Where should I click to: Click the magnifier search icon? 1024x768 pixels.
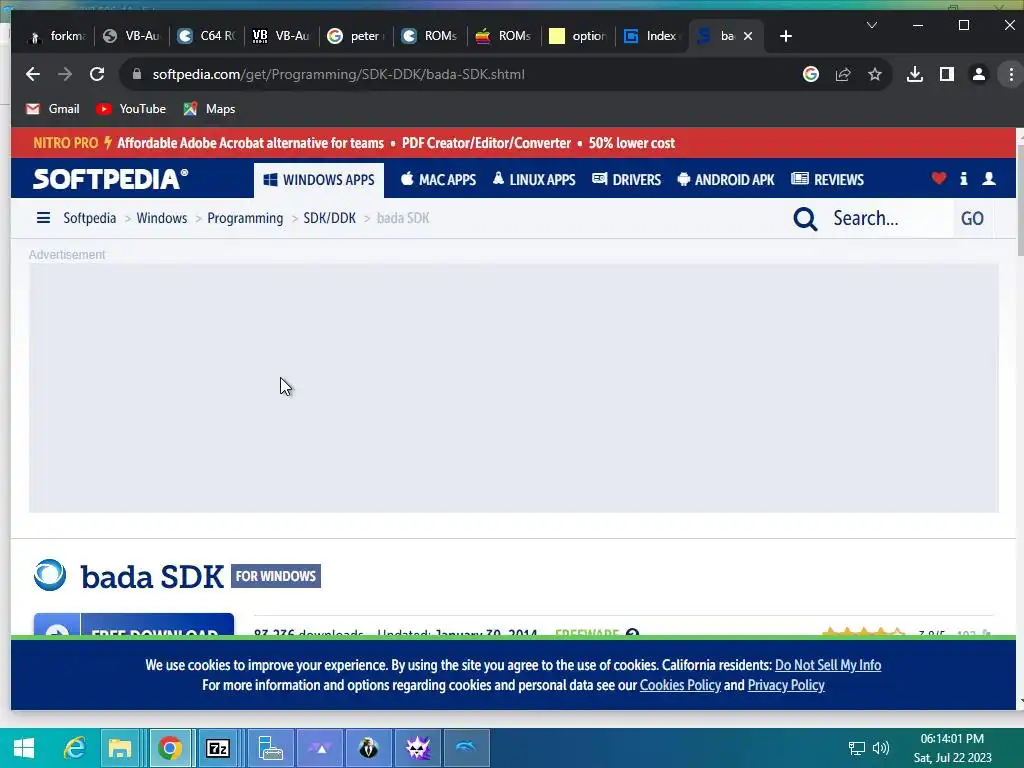(x=805, y=219)
